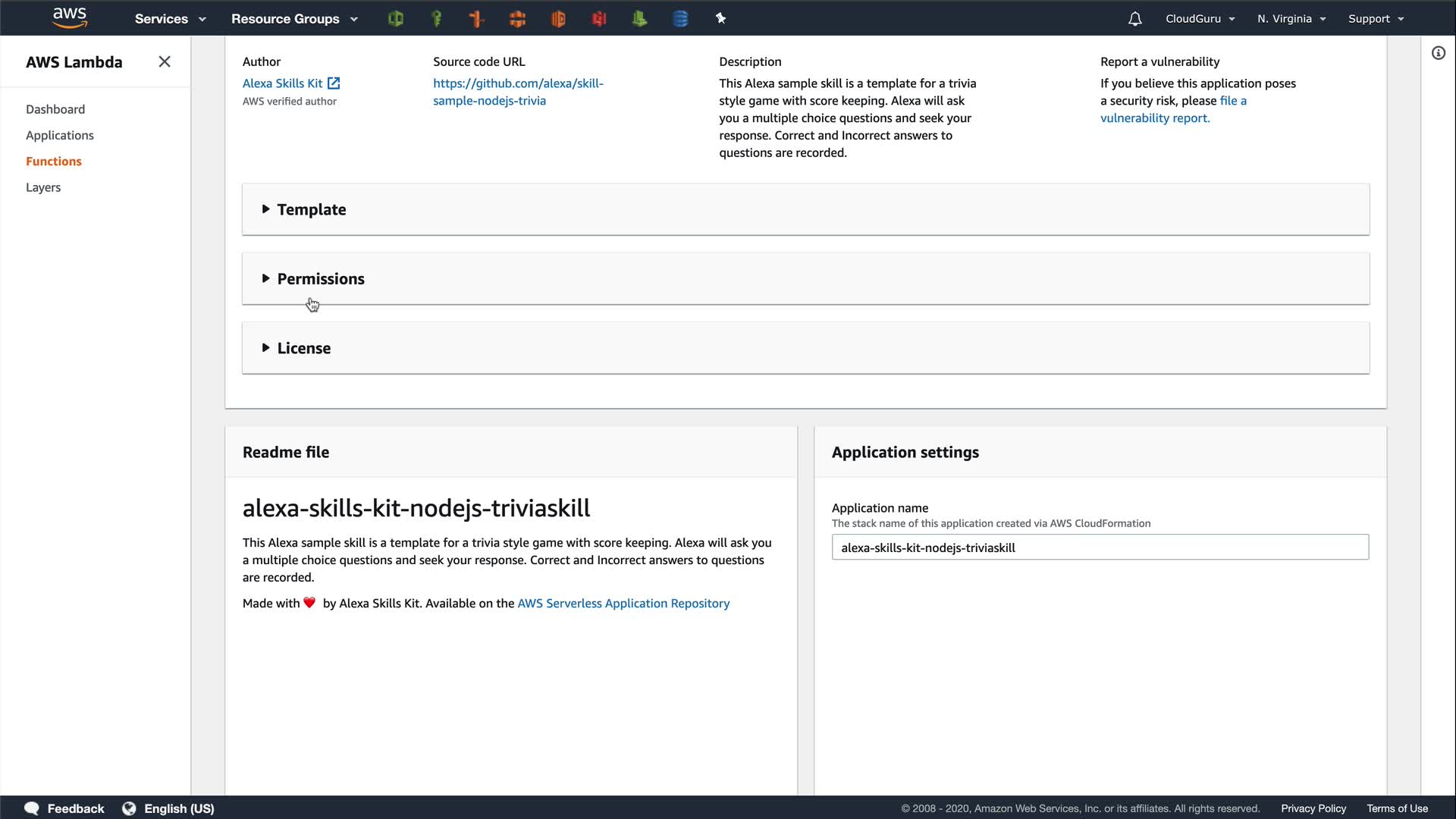Go to Applications in the sidebar

point(60,135)
